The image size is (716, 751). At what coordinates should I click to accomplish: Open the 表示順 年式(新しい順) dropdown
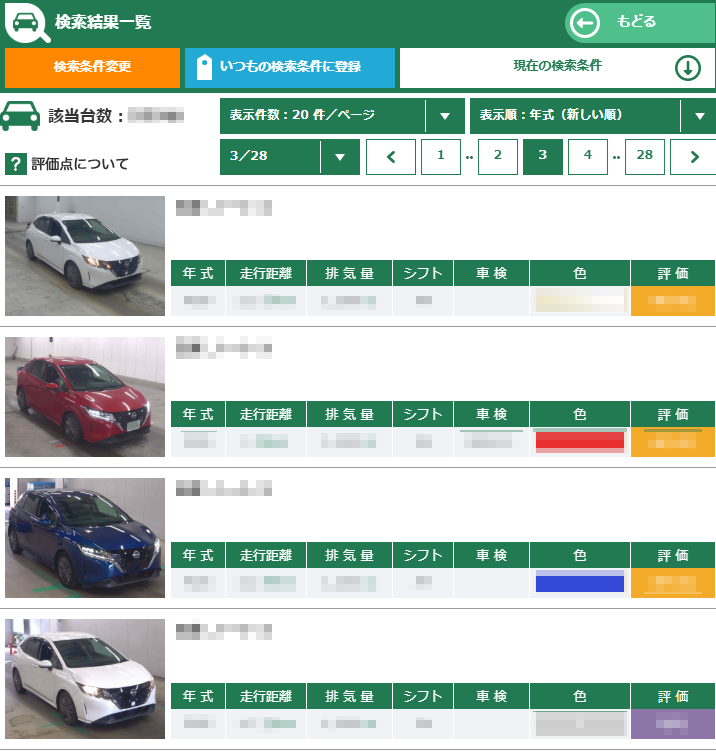(x=593, y=115)
